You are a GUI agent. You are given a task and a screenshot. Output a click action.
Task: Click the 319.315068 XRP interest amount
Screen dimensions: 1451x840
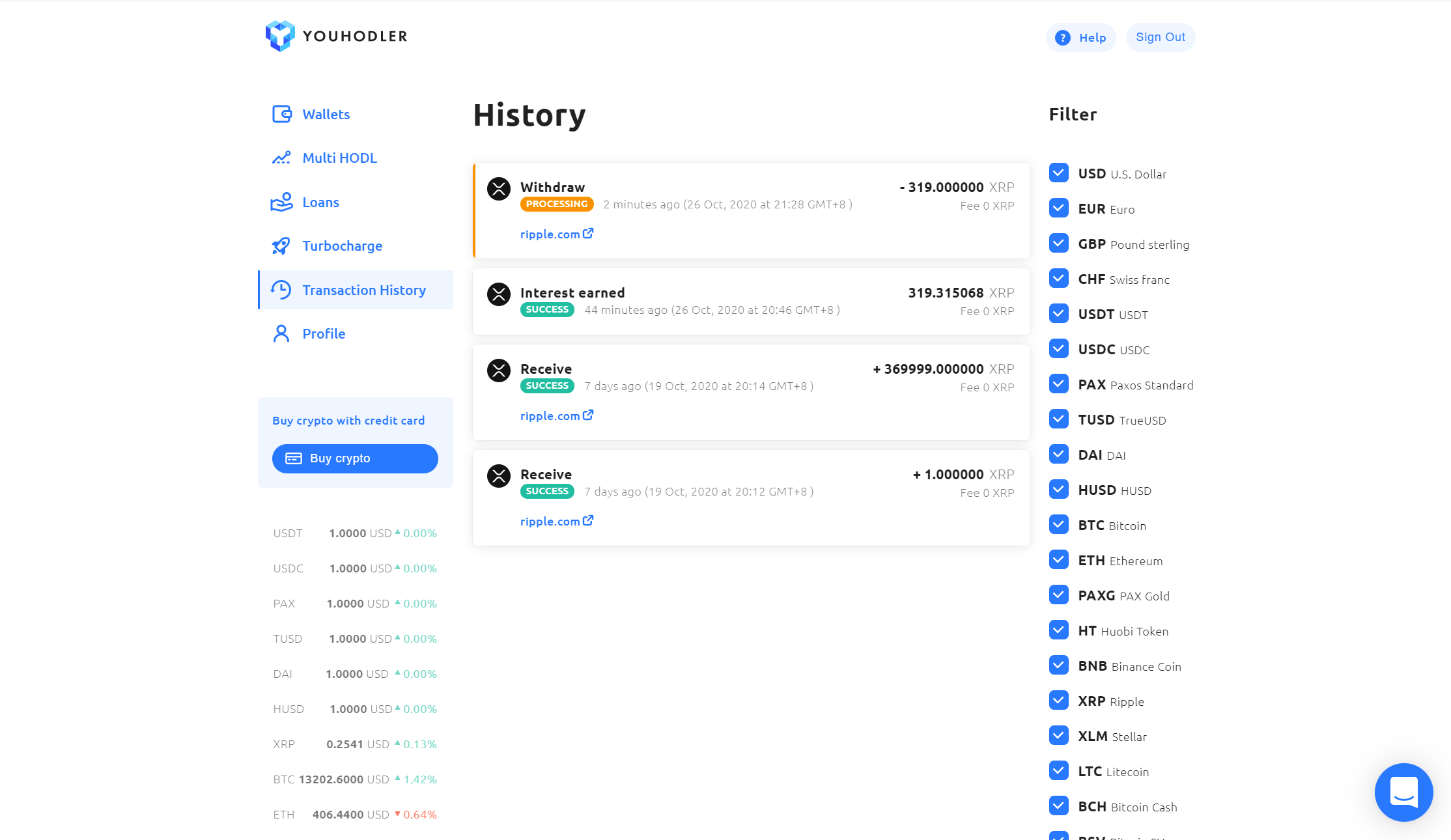click(961, 293)
